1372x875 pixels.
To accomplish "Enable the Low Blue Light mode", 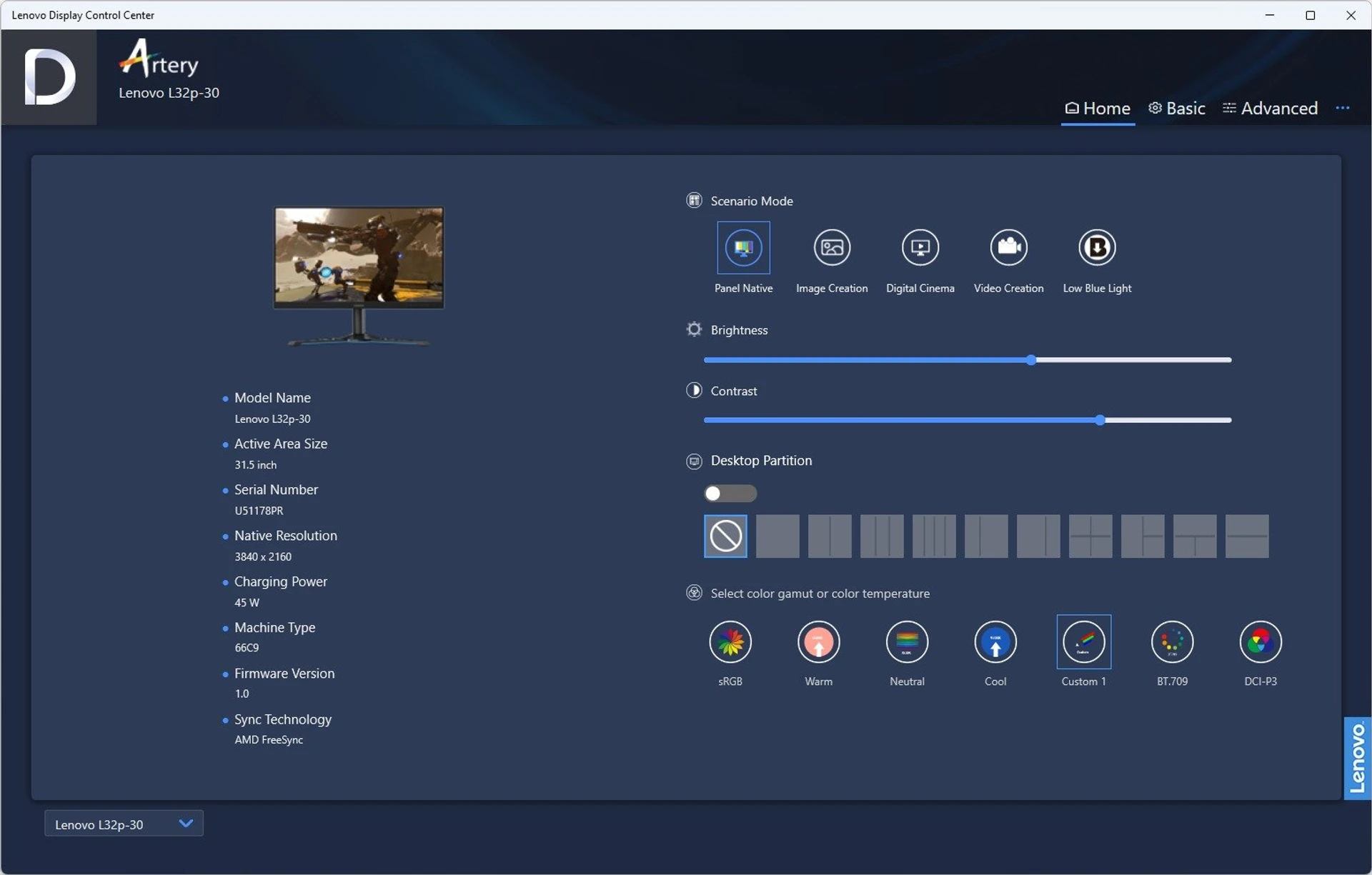I will tap(1097, 248).
